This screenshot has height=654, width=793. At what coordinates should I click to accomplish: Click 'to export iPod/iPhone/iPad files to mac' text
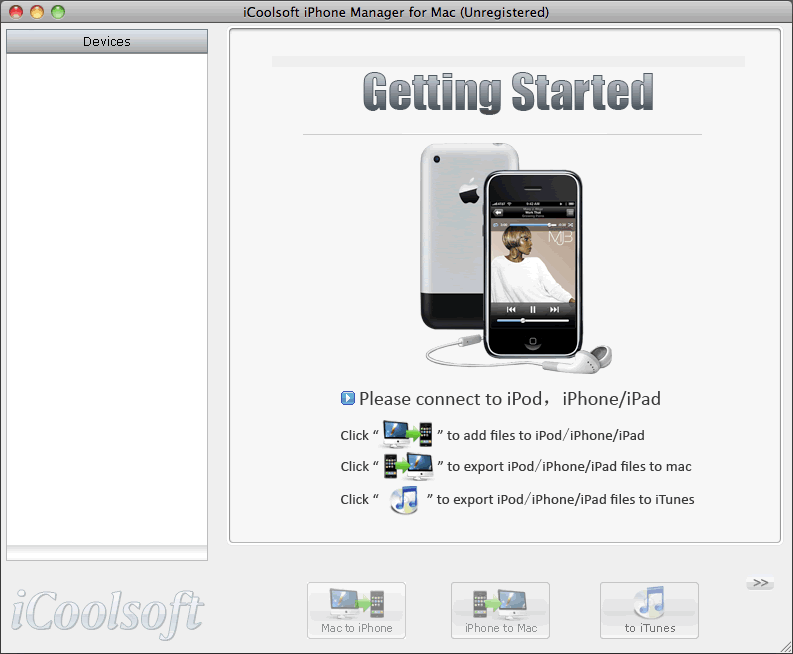pos(569,466)
